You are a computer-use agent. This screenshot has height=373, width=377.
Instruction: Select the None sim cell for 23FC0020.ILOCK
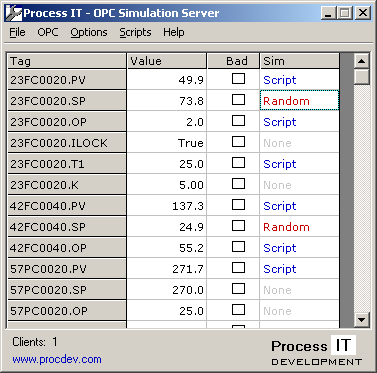[299, 142]
